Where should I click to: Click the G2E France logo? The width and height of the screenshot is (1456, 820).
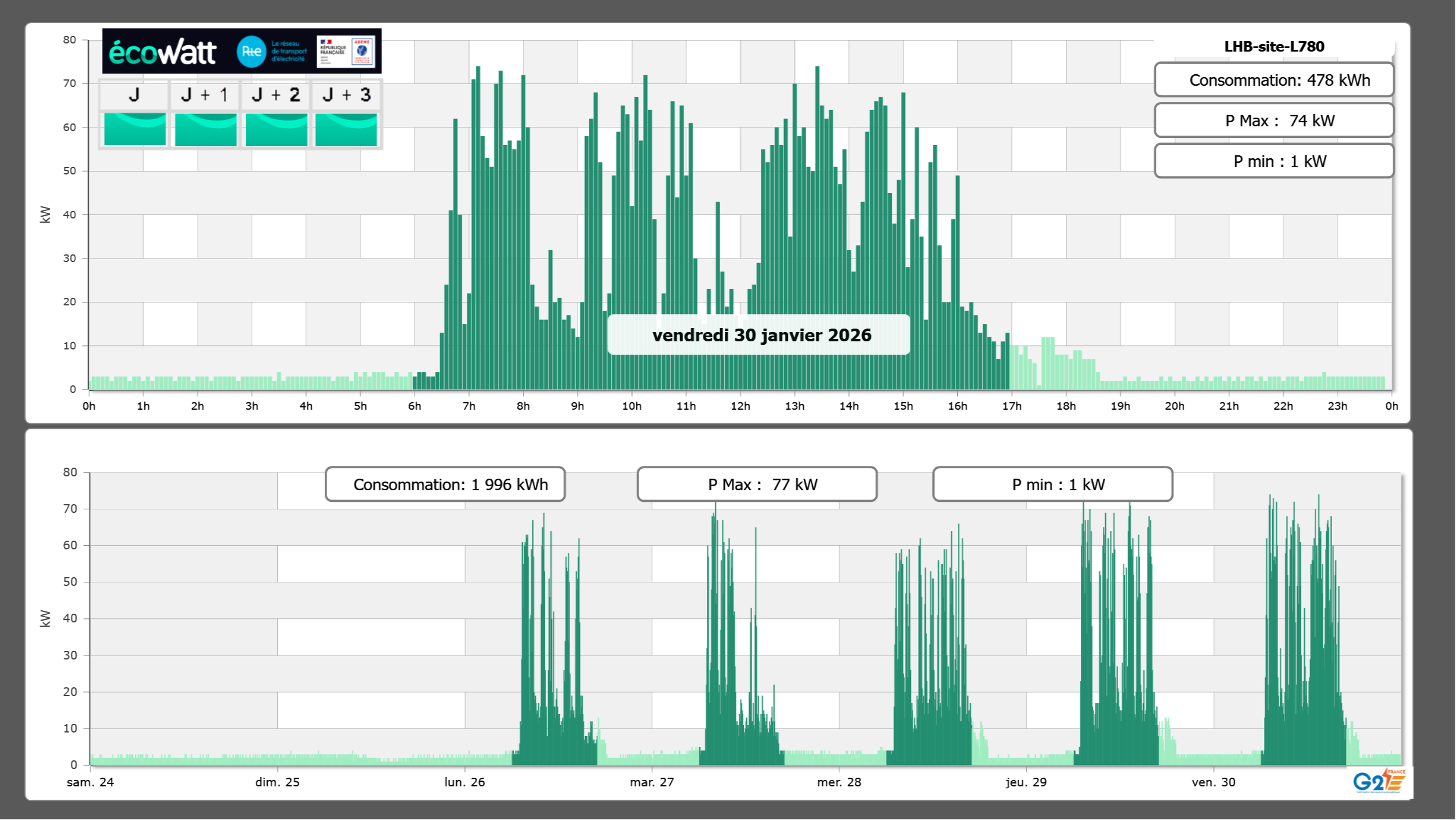tap(1378, 781)
